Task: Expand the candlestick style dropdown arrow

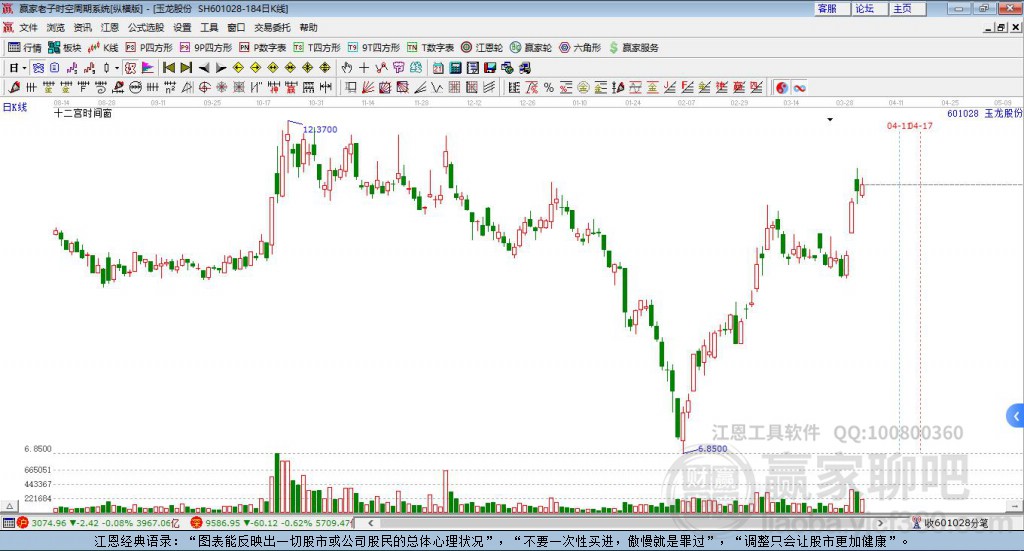Action: tap(117, 68)
